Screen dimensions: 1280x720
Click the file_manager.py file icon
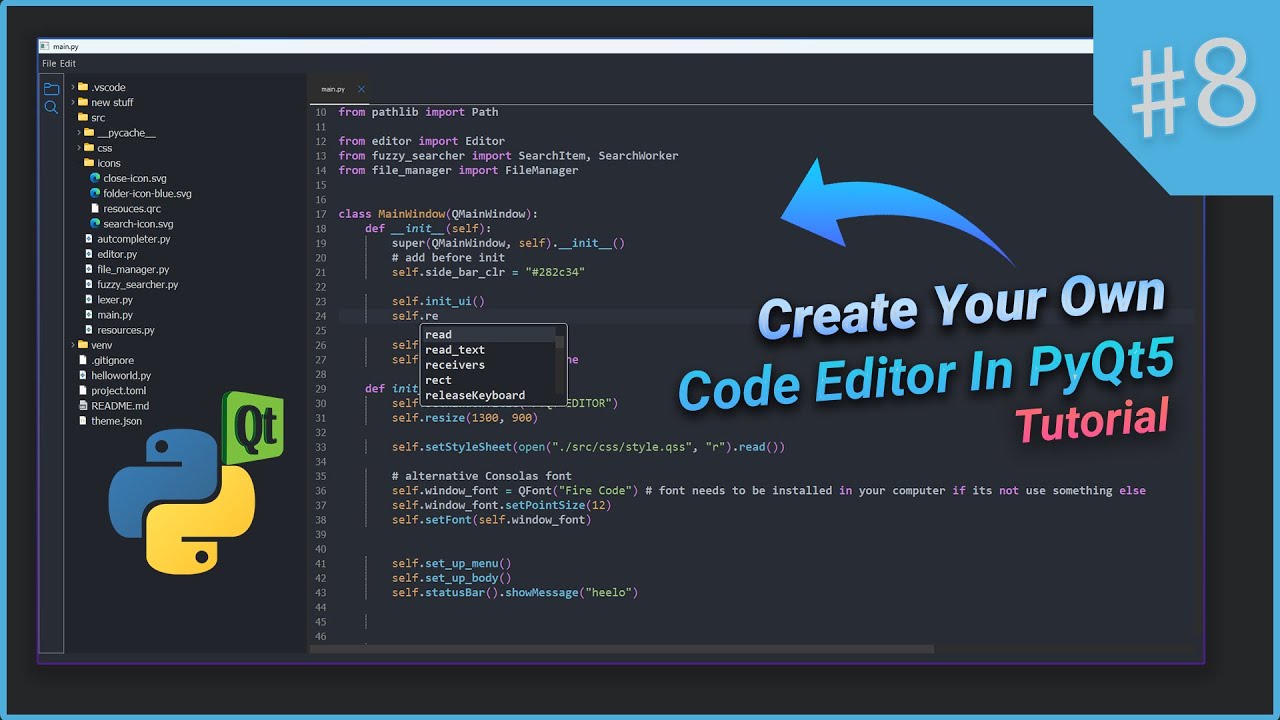pyautogui.click(x=89, y=269)
